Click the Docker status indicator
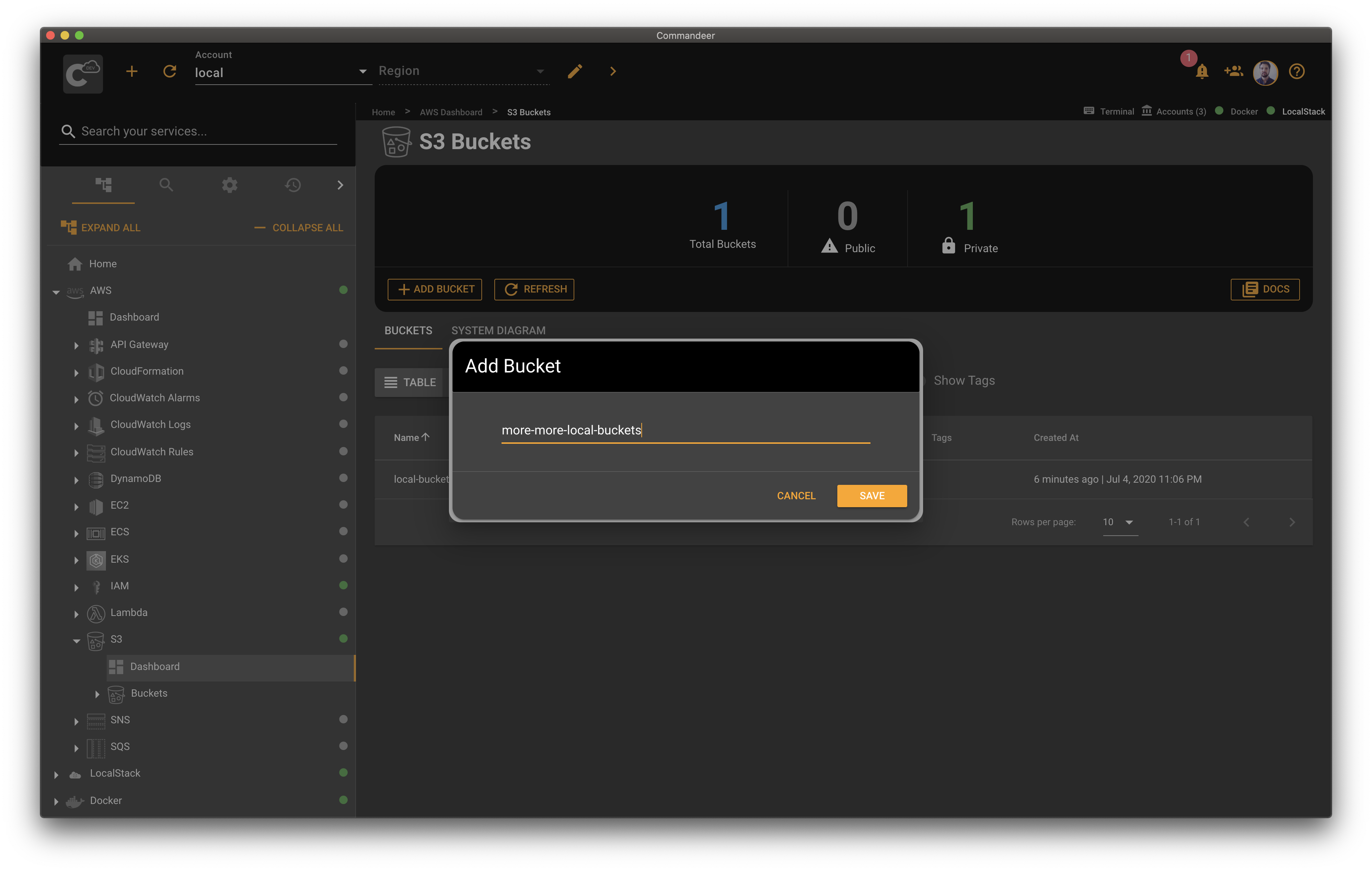 click(1237, 111)
